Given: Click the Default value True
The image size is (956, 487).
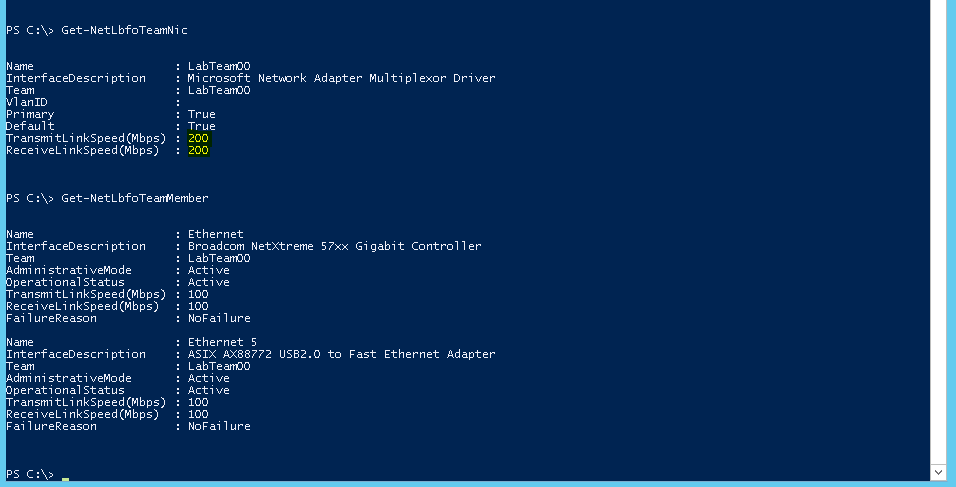Looking at the screenshot, I should point(201,126).
